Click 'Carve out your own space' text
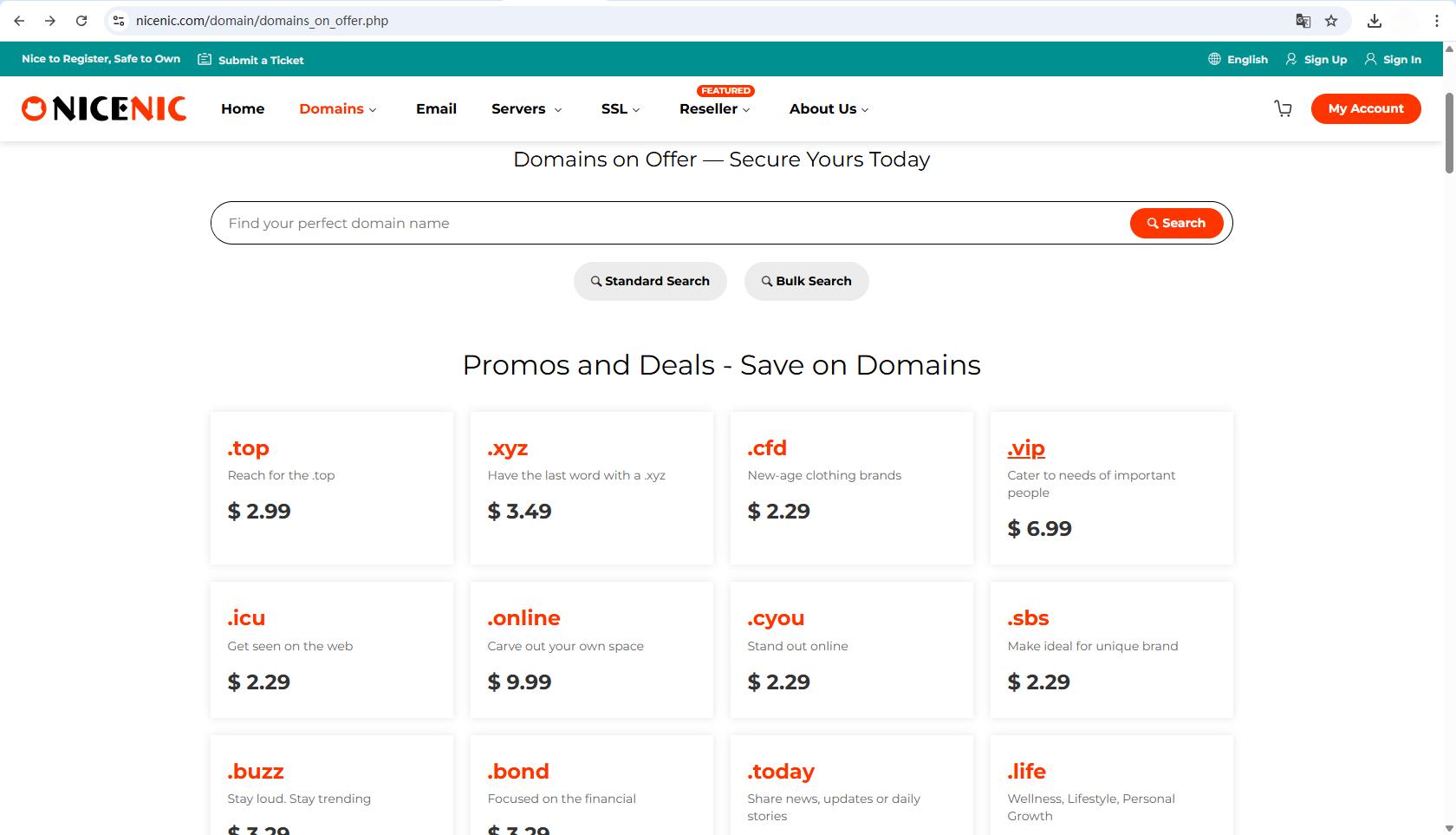This screenshot has width=1456, height=835. pyautogui.click(x=565, y=646)
